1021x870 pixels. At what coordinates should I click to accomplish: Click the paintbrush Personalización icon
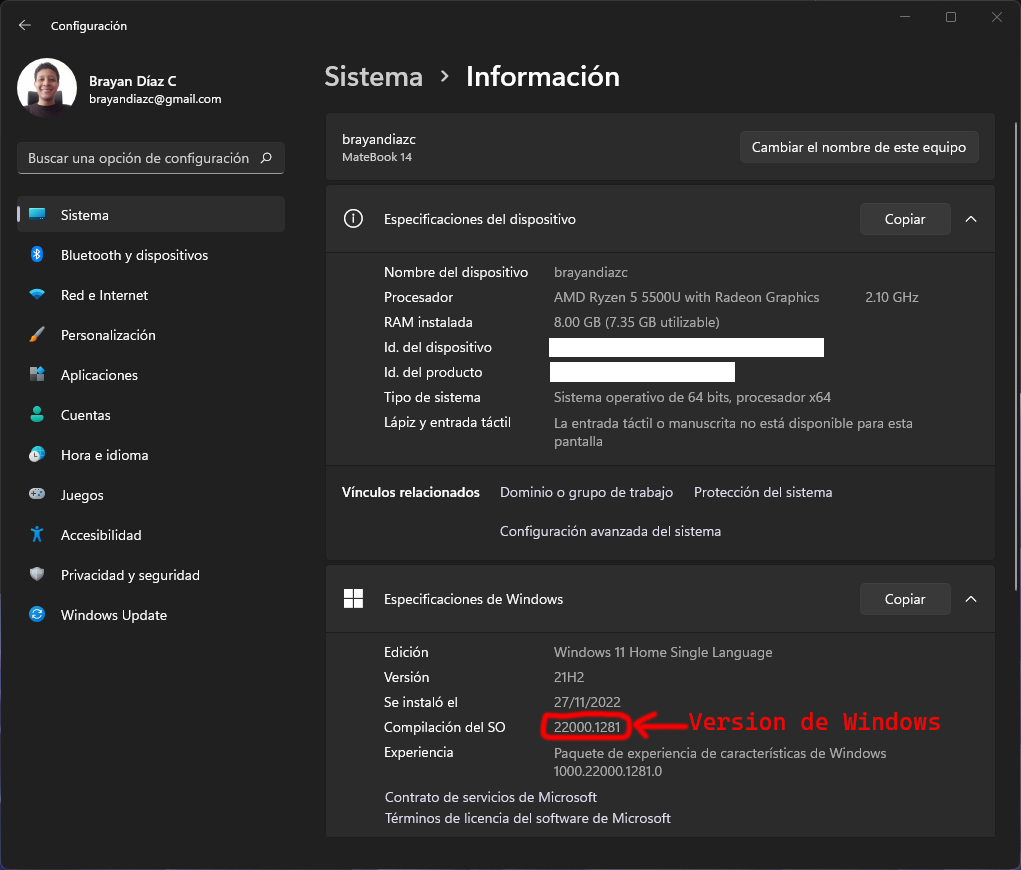tap(37, 335)
